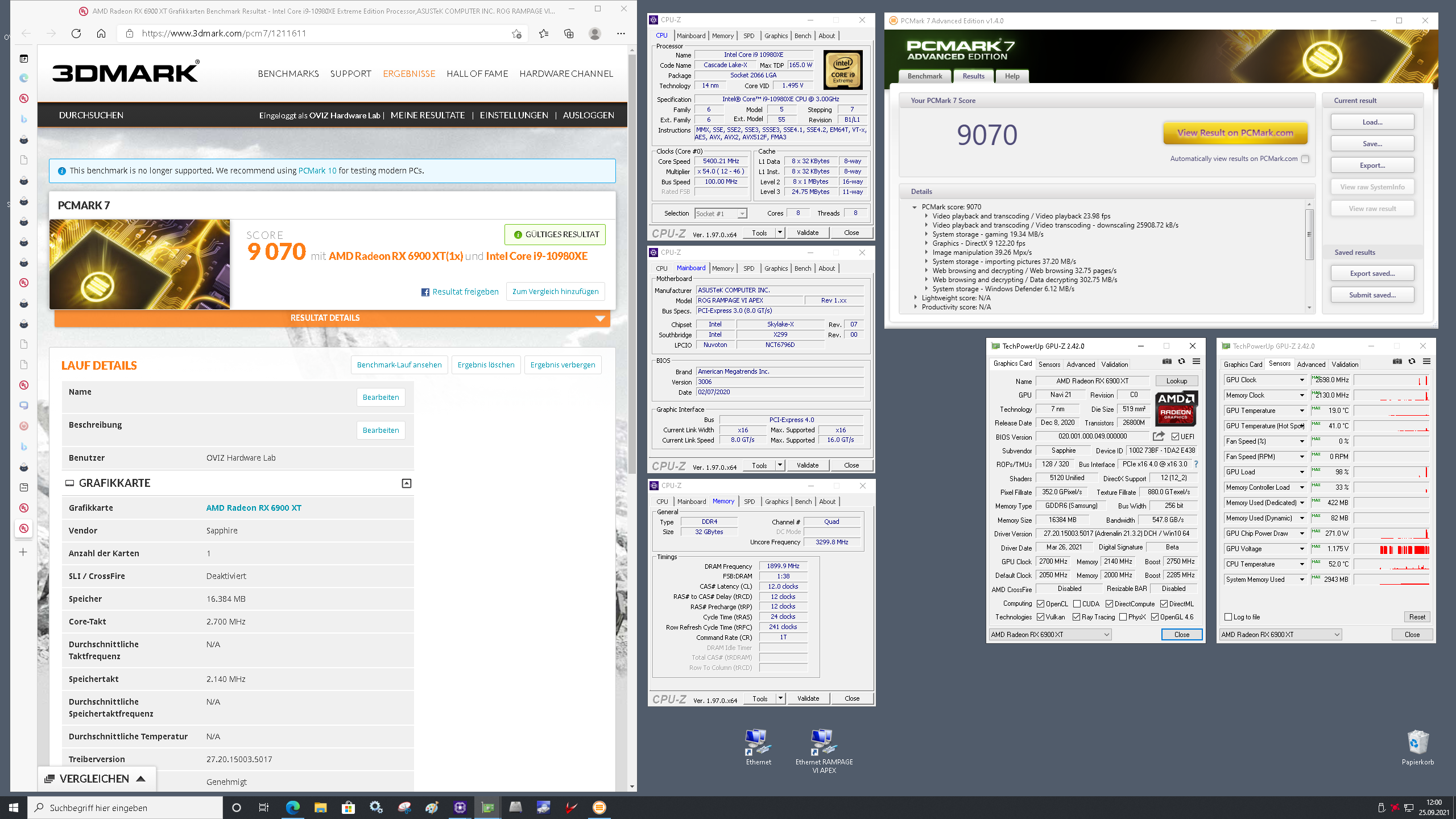Refresh the browser page
Screen dimensions: 1456x819
tap(76, 34)
